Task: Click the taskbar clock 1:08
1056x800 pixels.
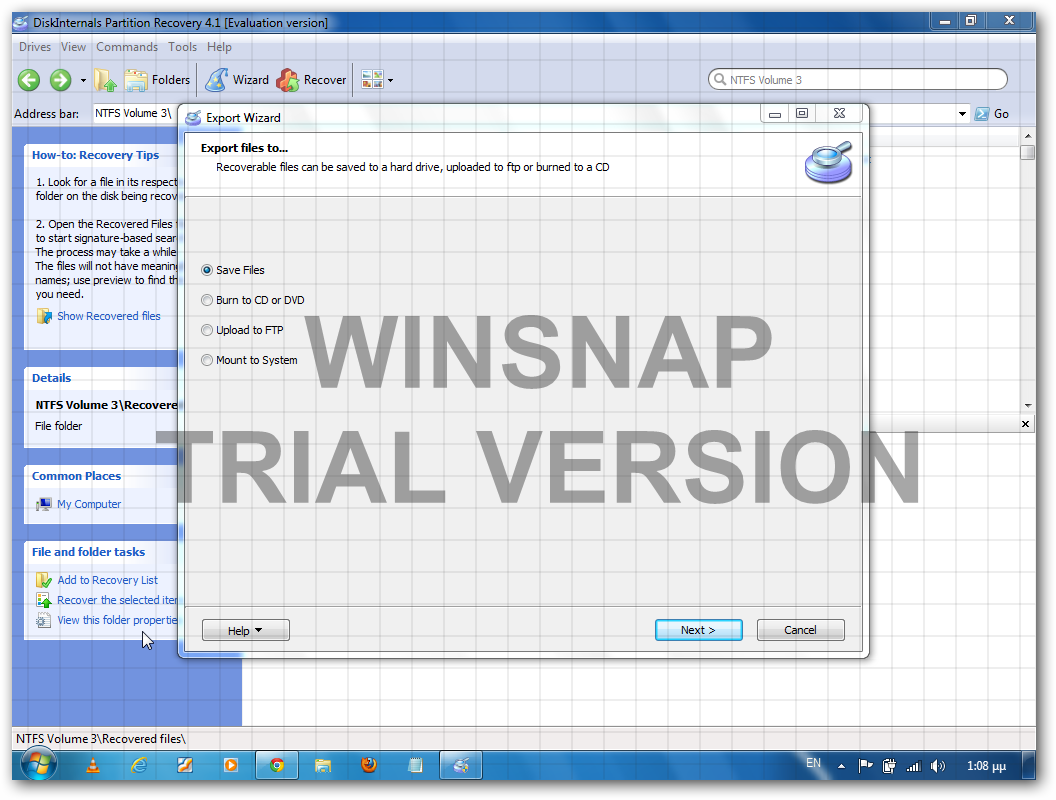Action: [986, 766]
